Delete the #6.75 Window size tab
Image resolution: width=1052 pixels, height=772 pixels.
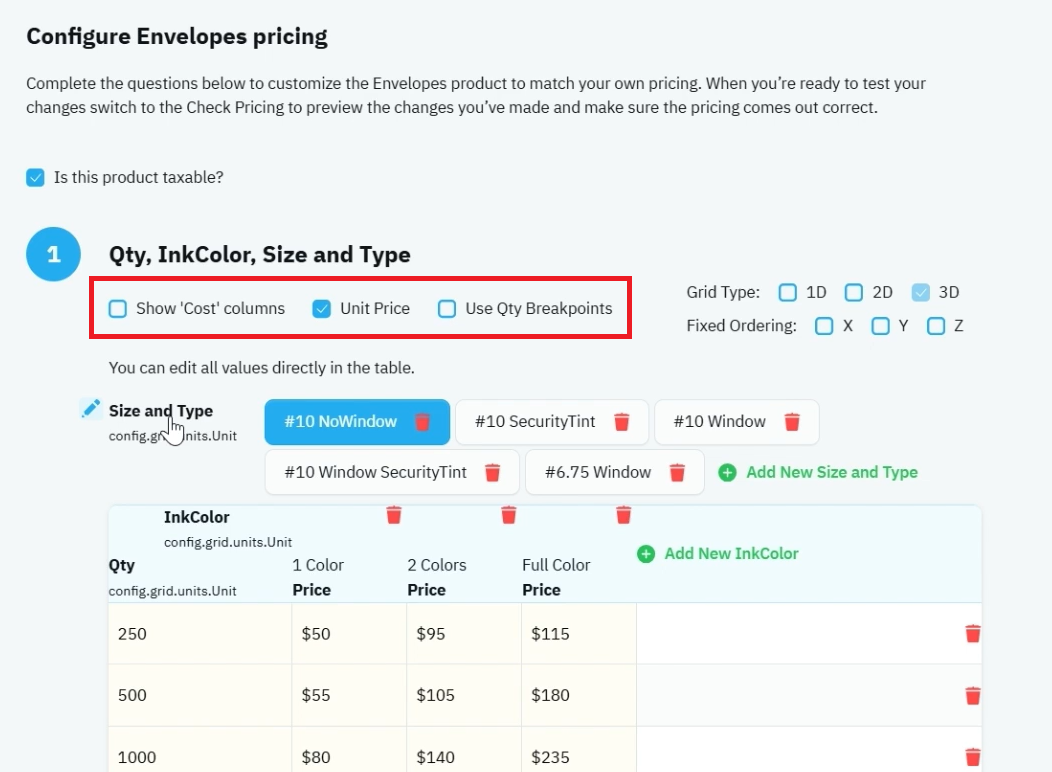click(x=678, y=473)
